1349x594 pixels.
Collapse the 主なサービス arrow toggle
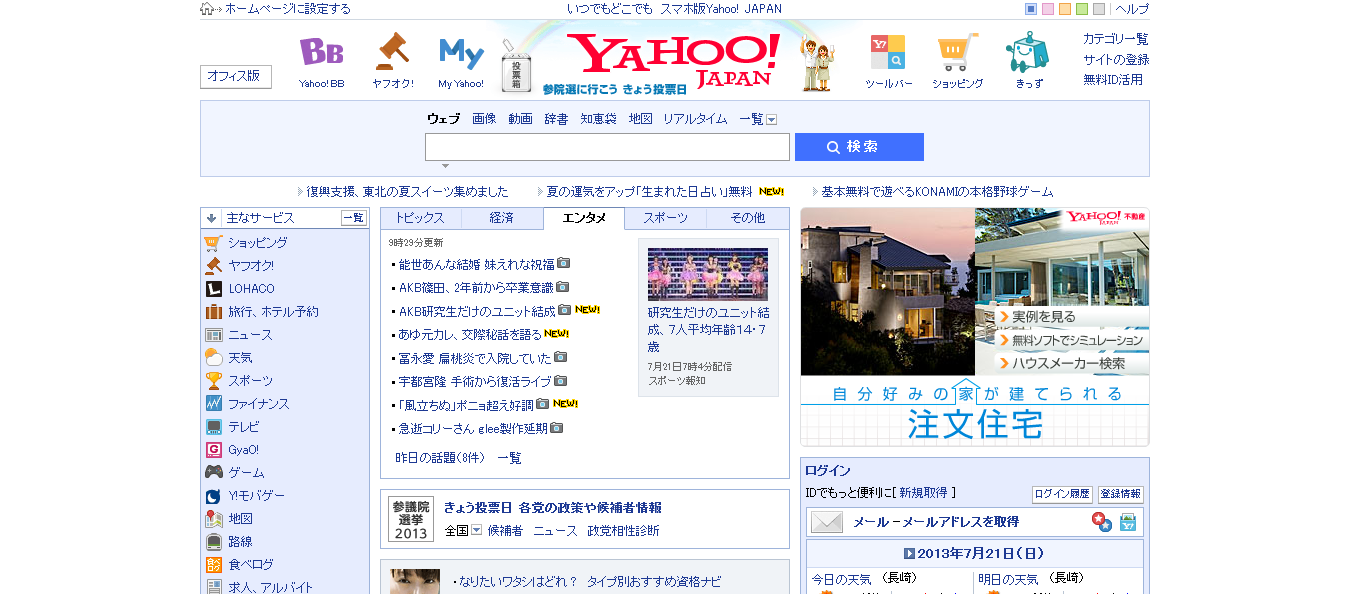(x=211, y=218)
